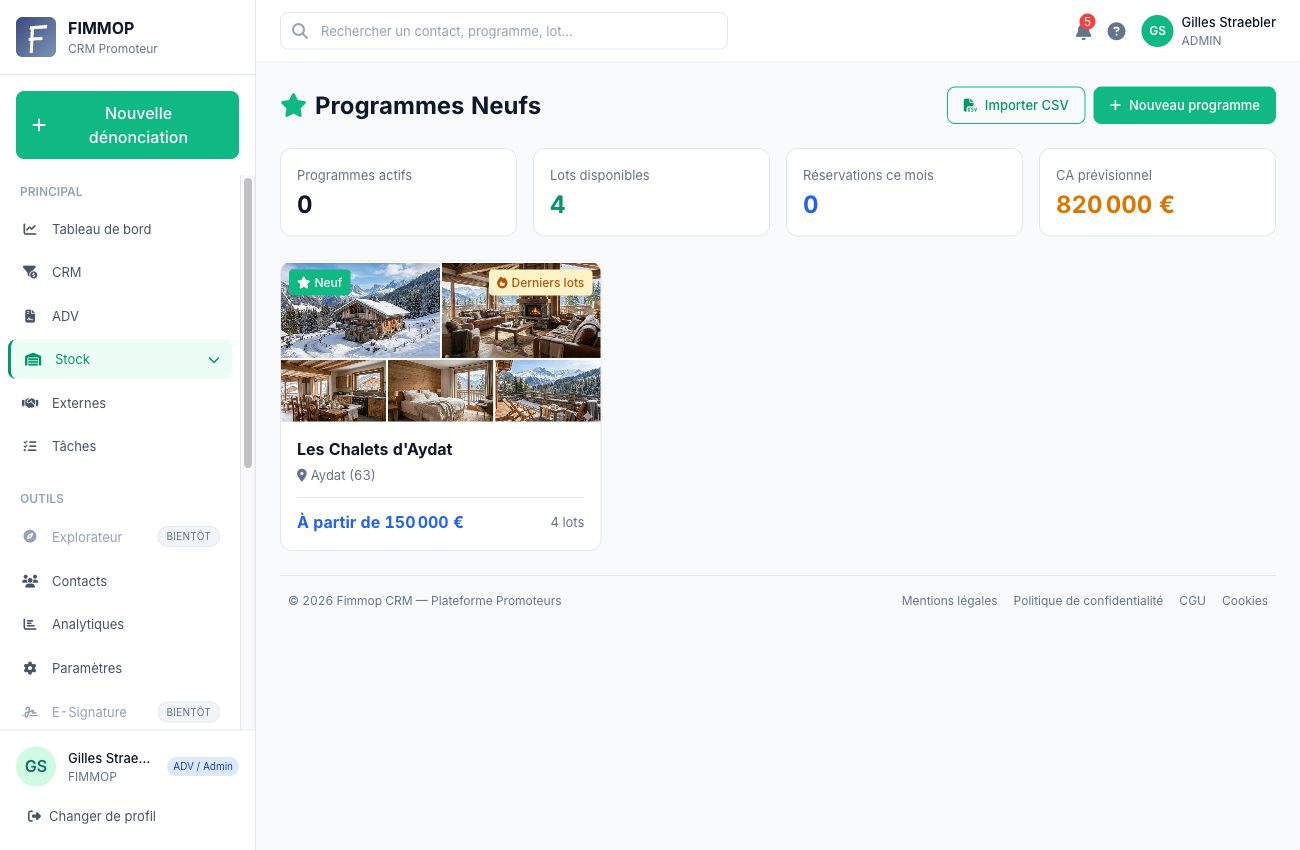Select the Stock menu item

pyautogui.click(x=120, y=359)
